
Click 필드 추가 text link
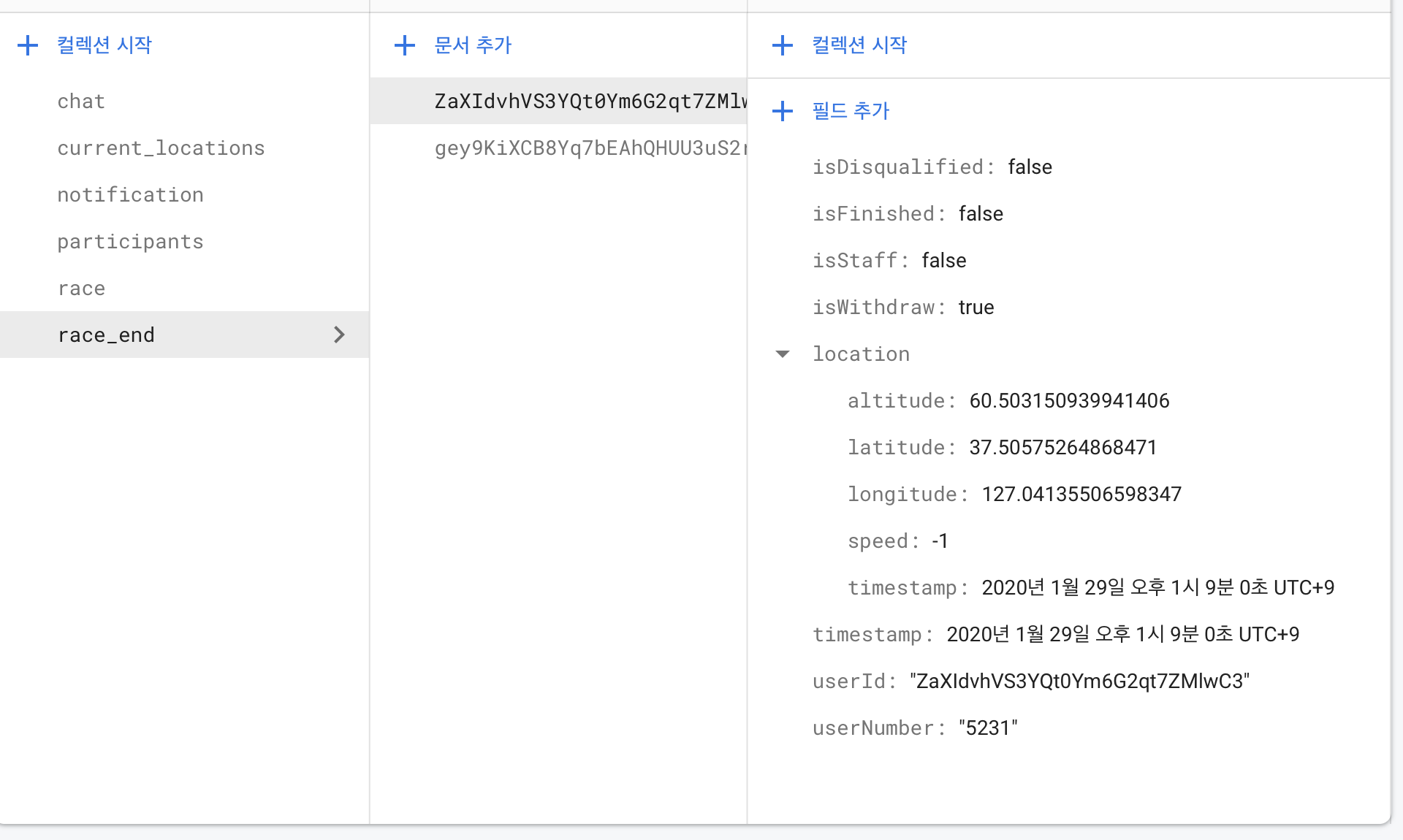point(851,111)
